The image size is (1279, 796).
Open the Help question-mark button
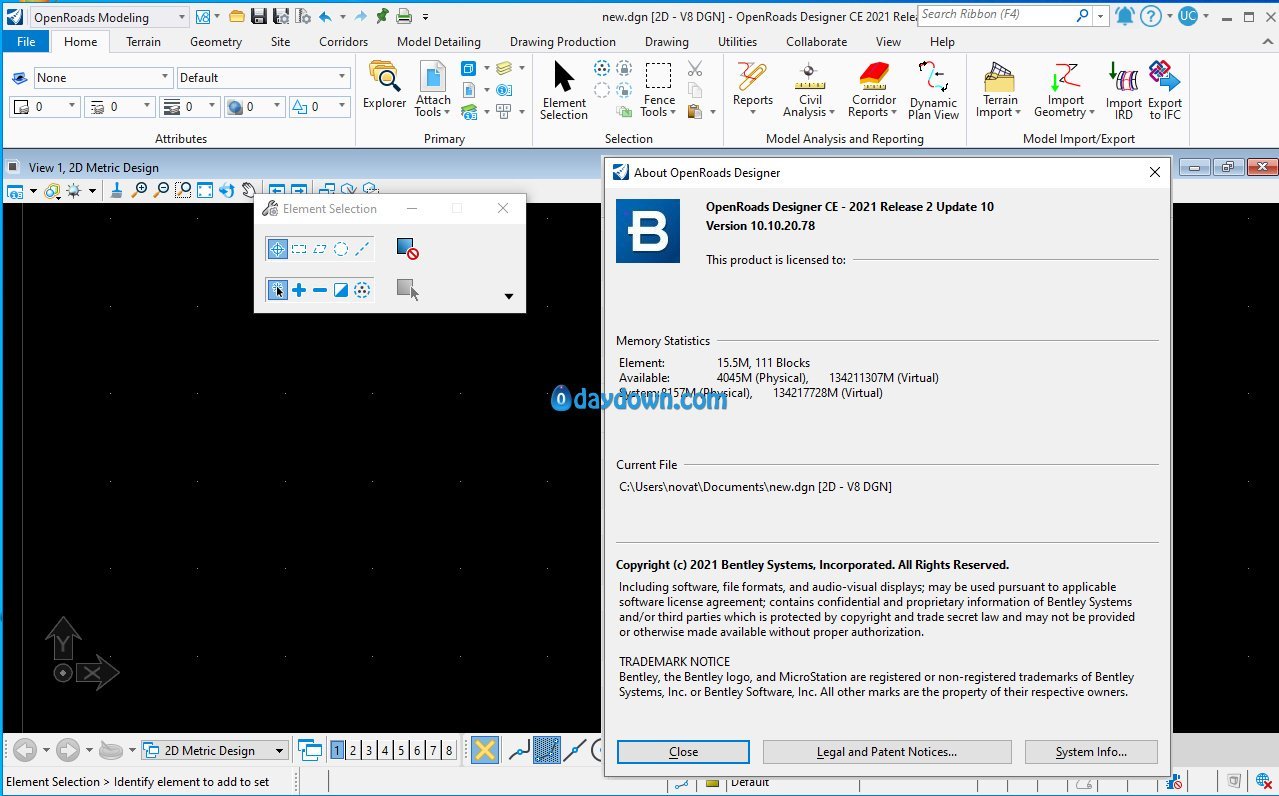(1151, 16)
